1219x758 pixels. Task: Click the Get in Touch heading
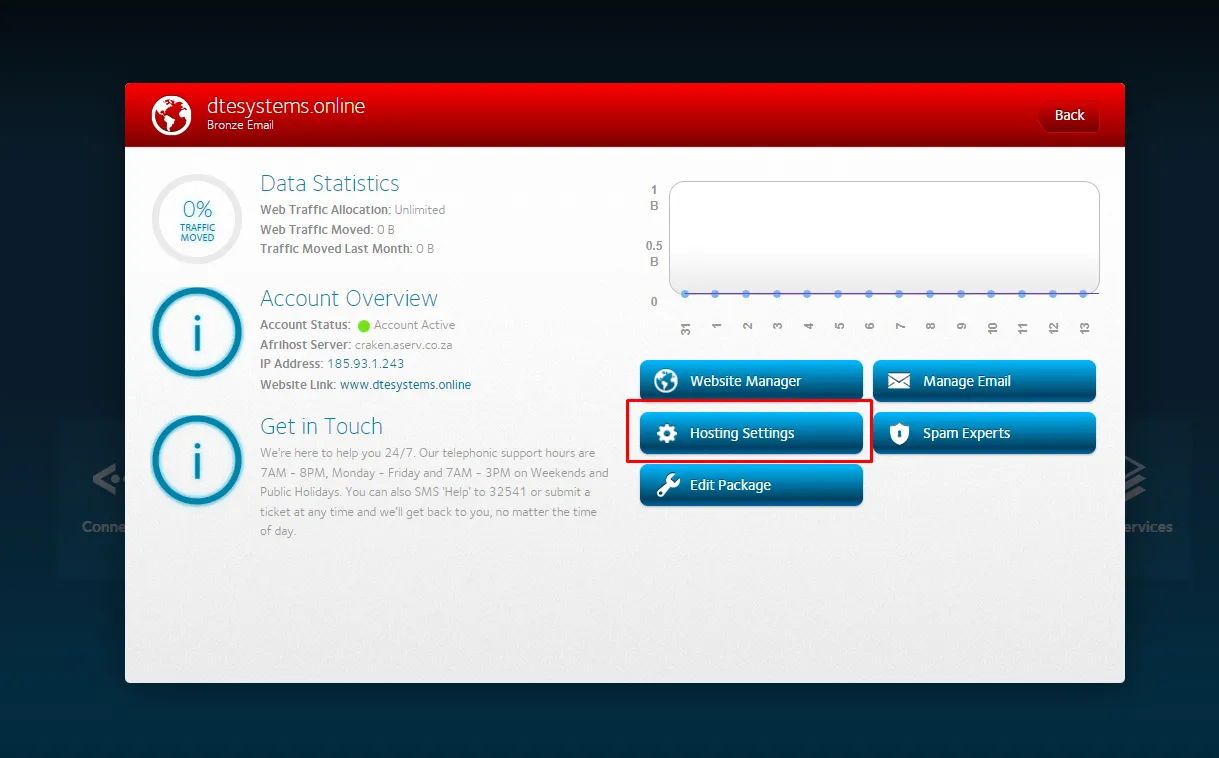321,426
